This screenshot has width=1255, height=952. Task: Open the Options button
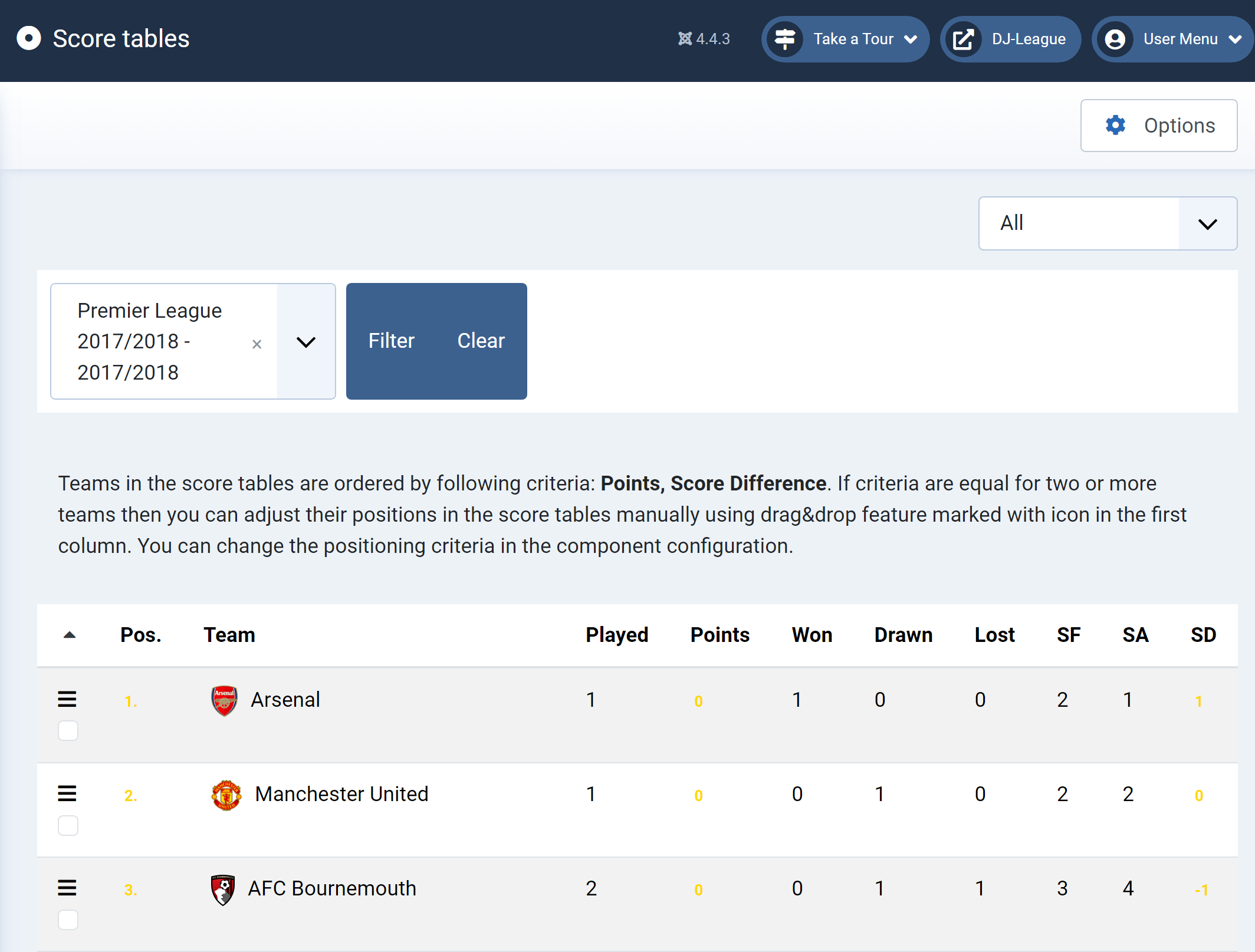coord(1159,126)
